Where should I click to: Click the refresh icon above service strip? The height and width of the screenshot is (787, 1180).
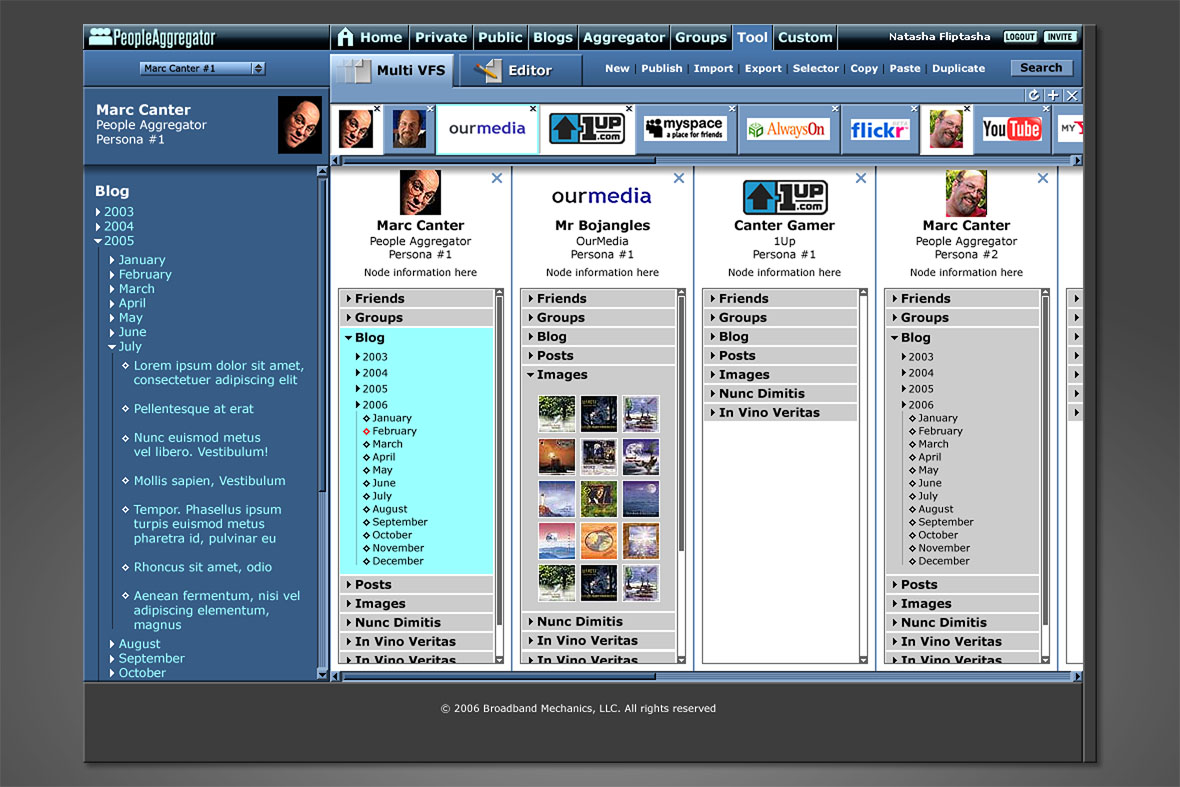point(1034,95)
